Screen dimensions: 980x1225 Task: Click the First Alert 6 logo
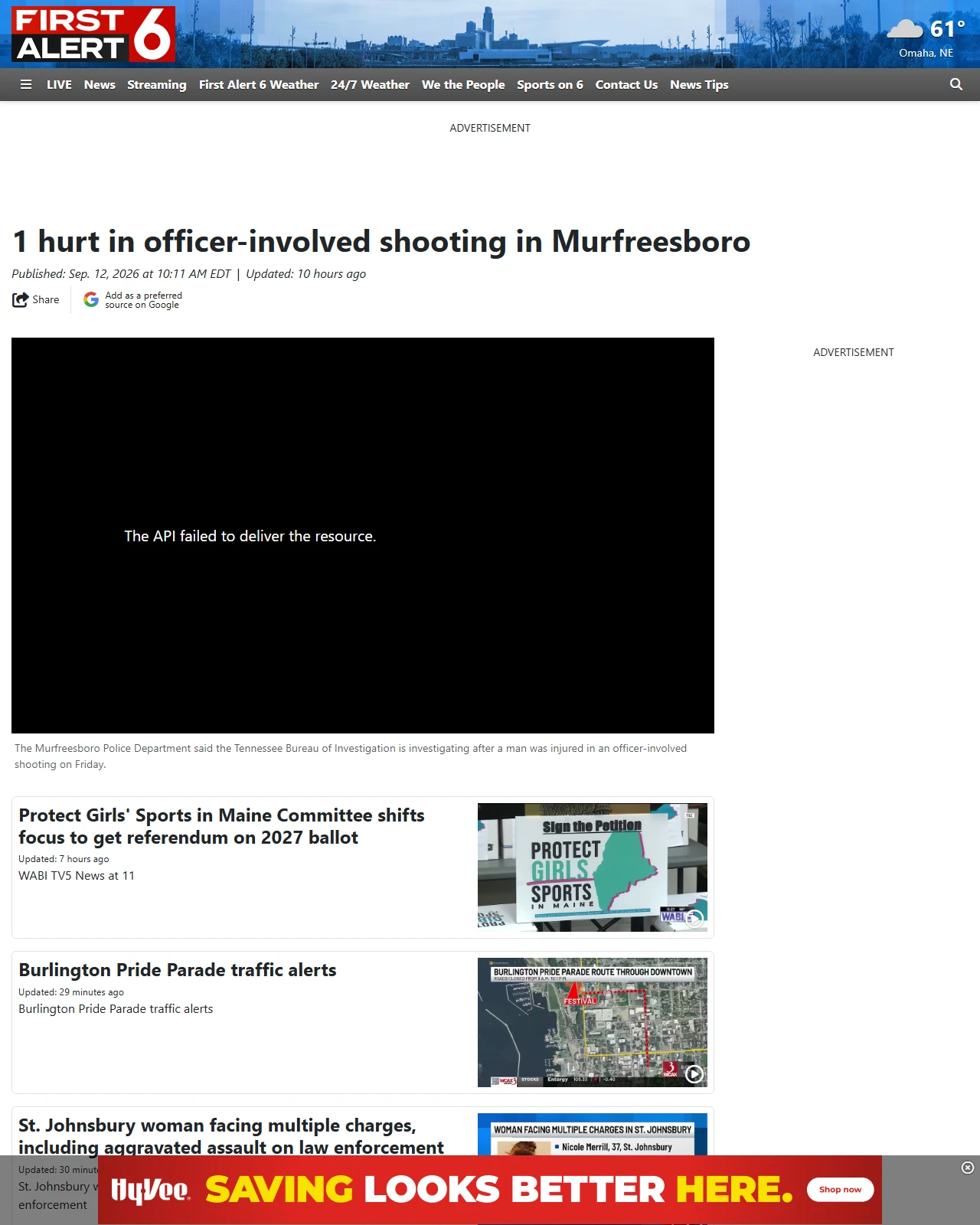tap(93, 34)
